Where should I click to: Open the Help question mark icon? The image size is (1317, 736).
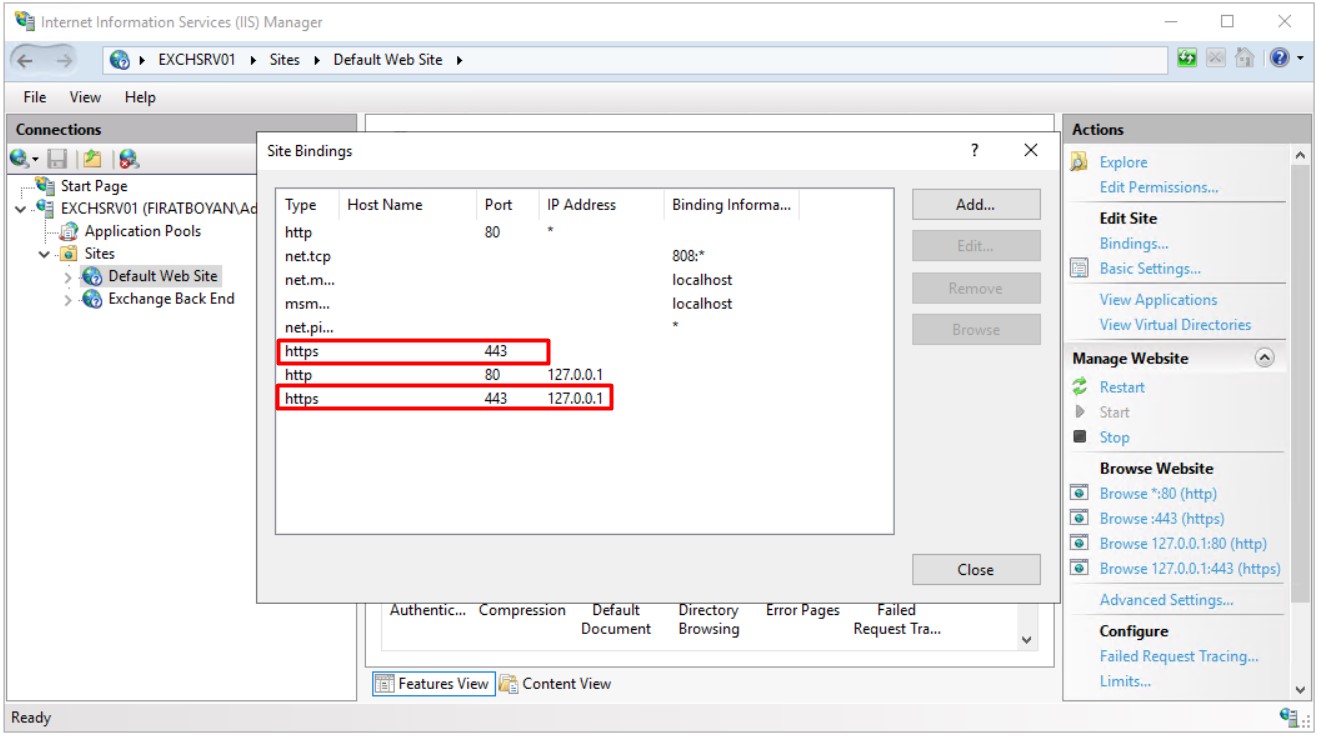pos(1279,59)
